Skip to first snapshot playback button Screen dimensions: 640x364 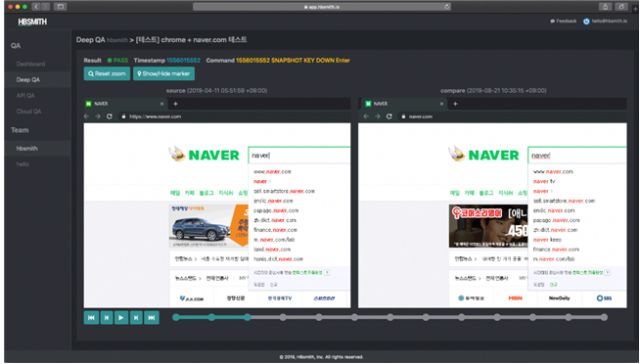click(x=91, y=317)
